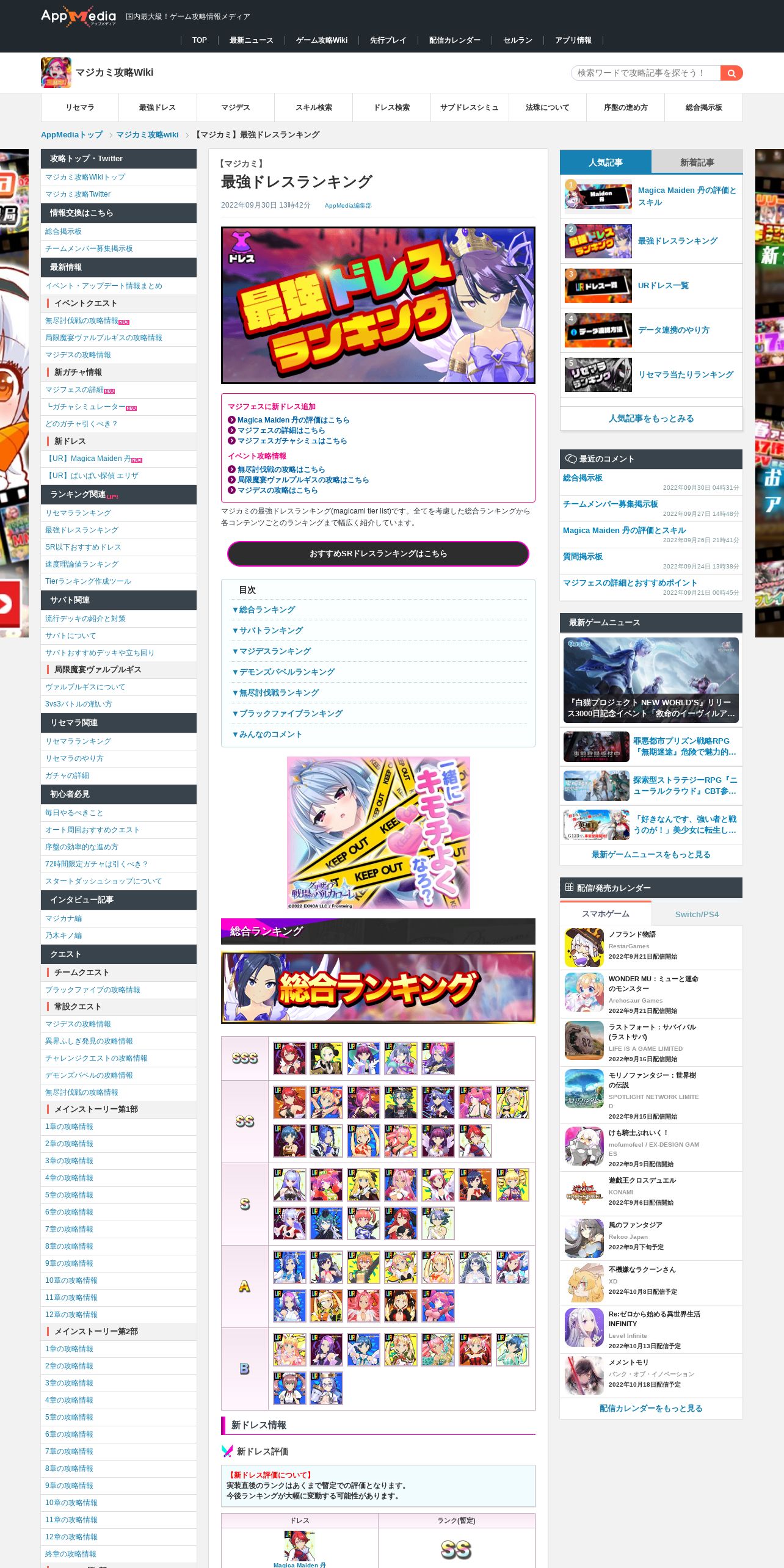Switch to Switch/PS4 calendar tab
Image resolution: width=784 pixels, height=1568 pixels.
click(697, 914)
